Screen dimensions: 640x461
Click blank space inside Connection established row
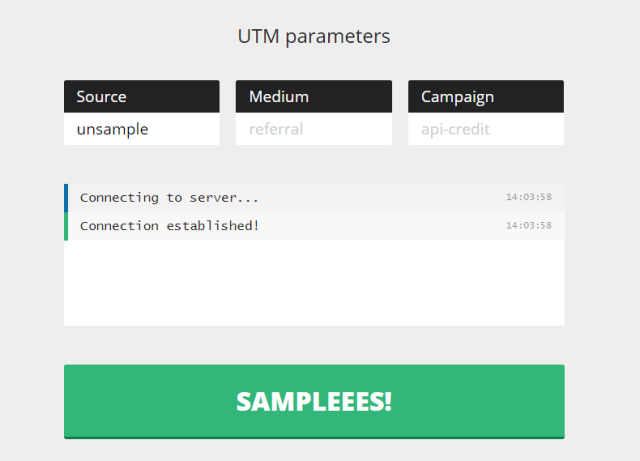coord(380,226)
